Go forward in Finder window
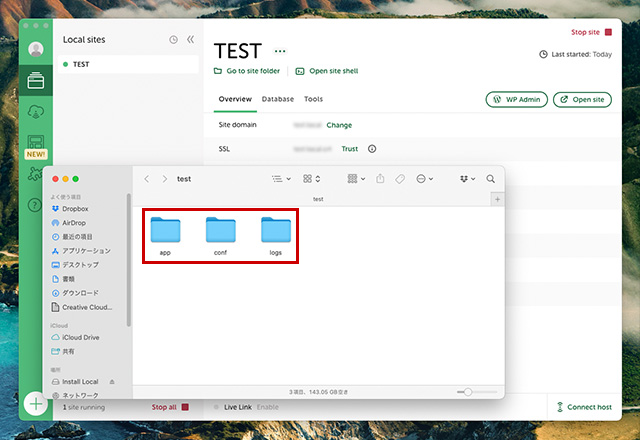 (164, 179)
